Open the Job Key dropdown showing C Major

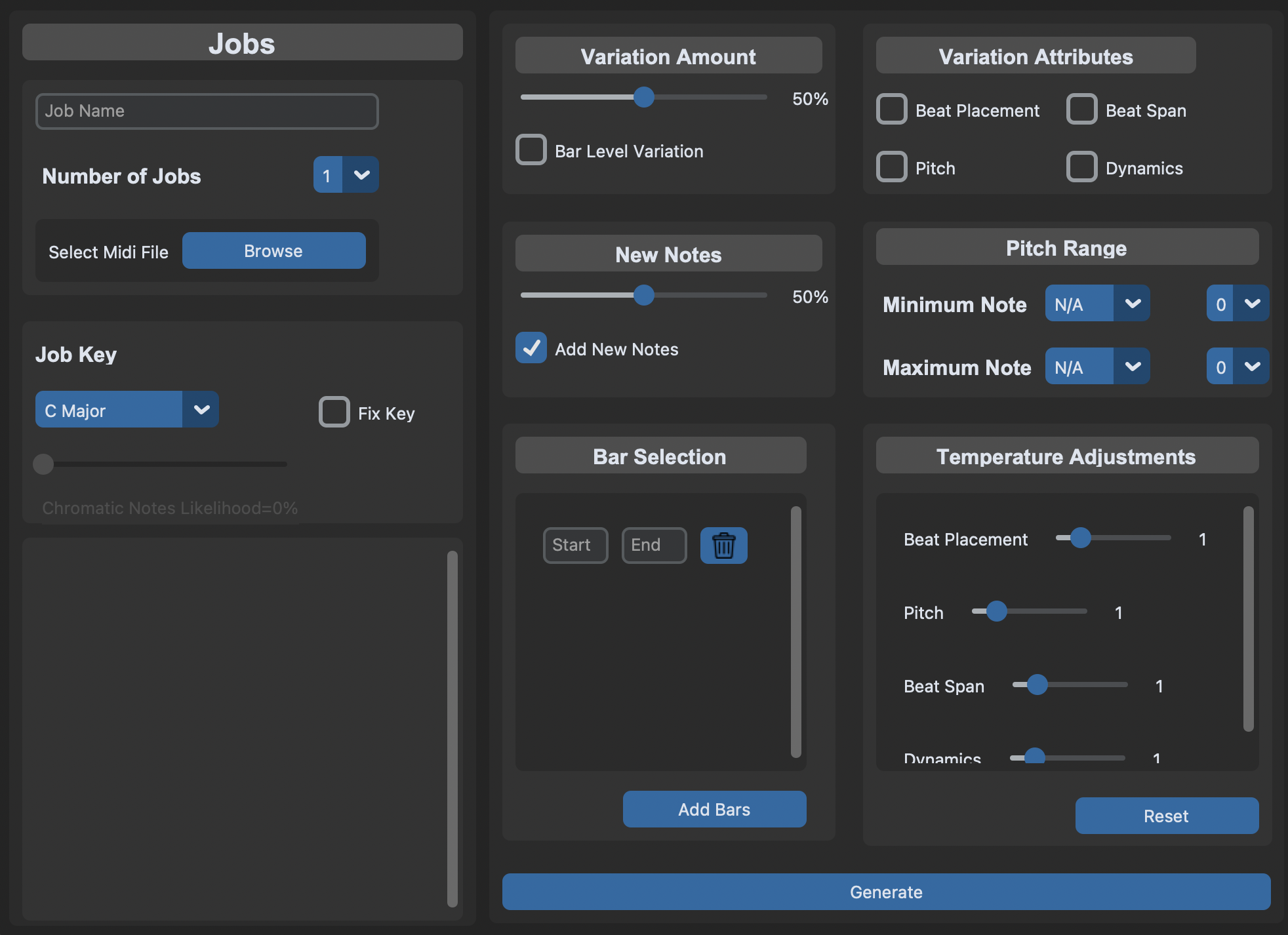pos(127,410)
